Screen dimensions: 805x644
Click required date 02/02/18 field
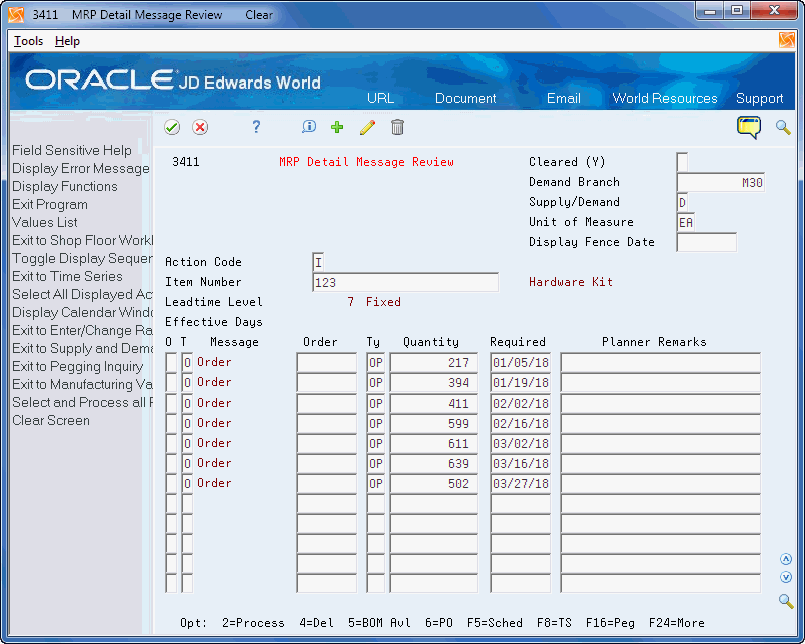(521, 403)
